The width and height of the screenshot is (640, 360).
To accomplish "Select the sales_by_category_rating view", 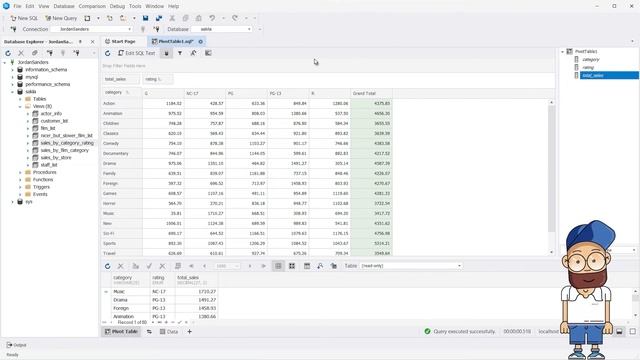I will click(67, 143).
